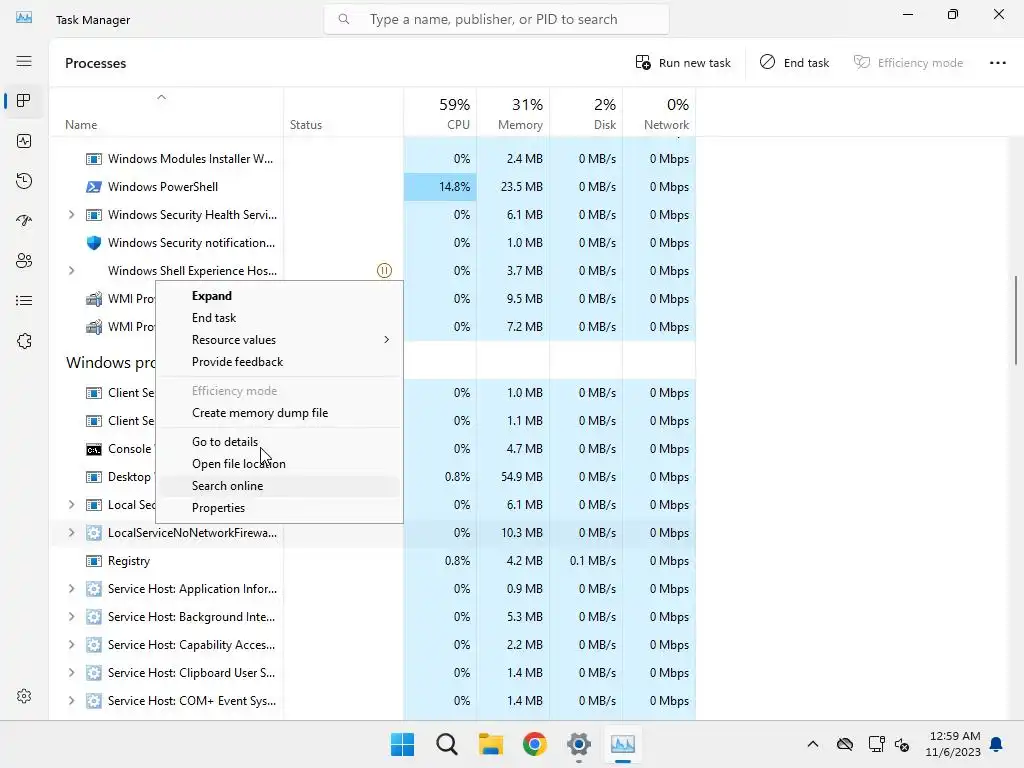Open the hamburger navigation menu

click(x=24, y=61)
